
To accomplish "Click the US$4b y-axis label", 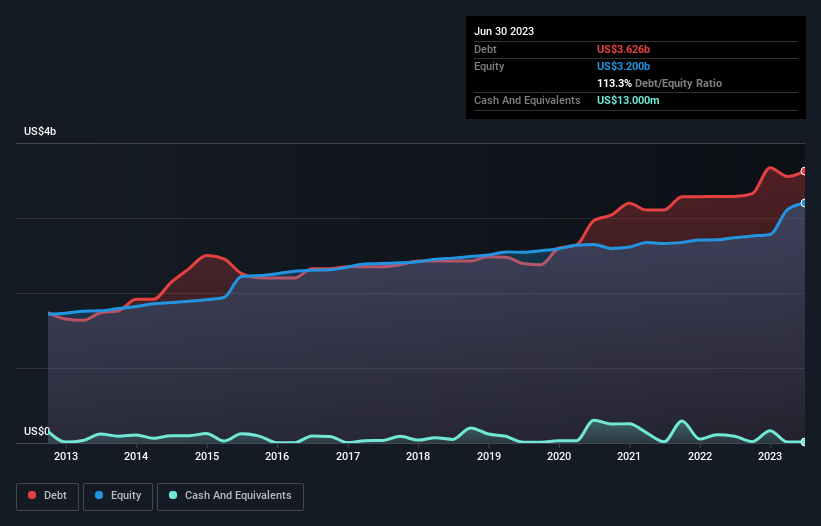I will [x=40, y=131].
